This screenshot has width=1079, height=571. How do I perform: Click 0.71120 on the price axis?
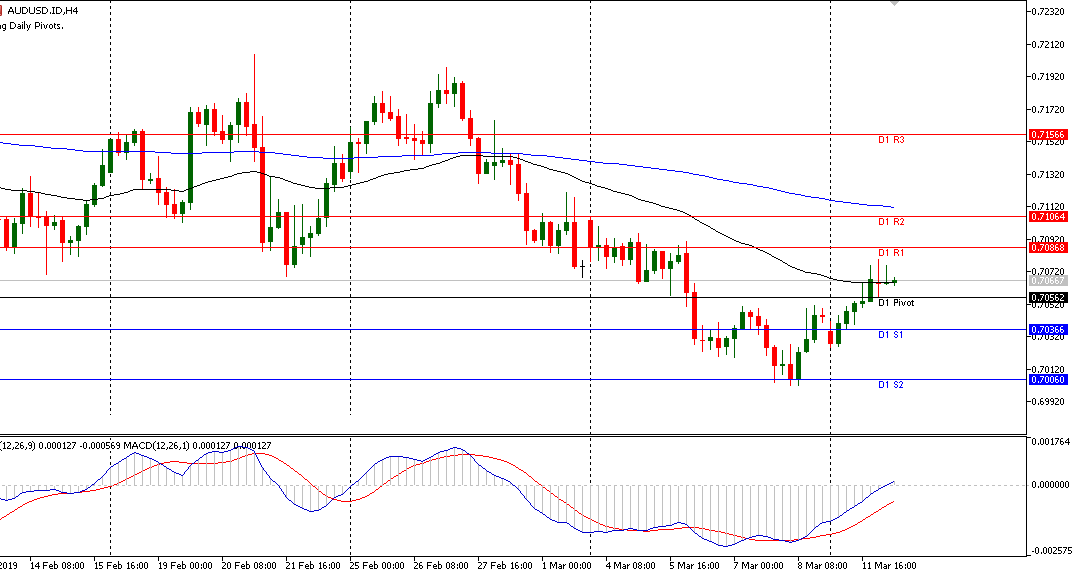[1049, 206]
